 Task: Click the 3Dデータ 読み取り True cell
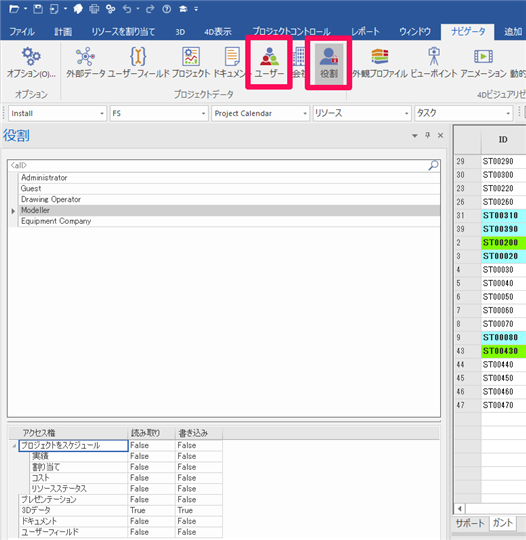tap(152, 510)
